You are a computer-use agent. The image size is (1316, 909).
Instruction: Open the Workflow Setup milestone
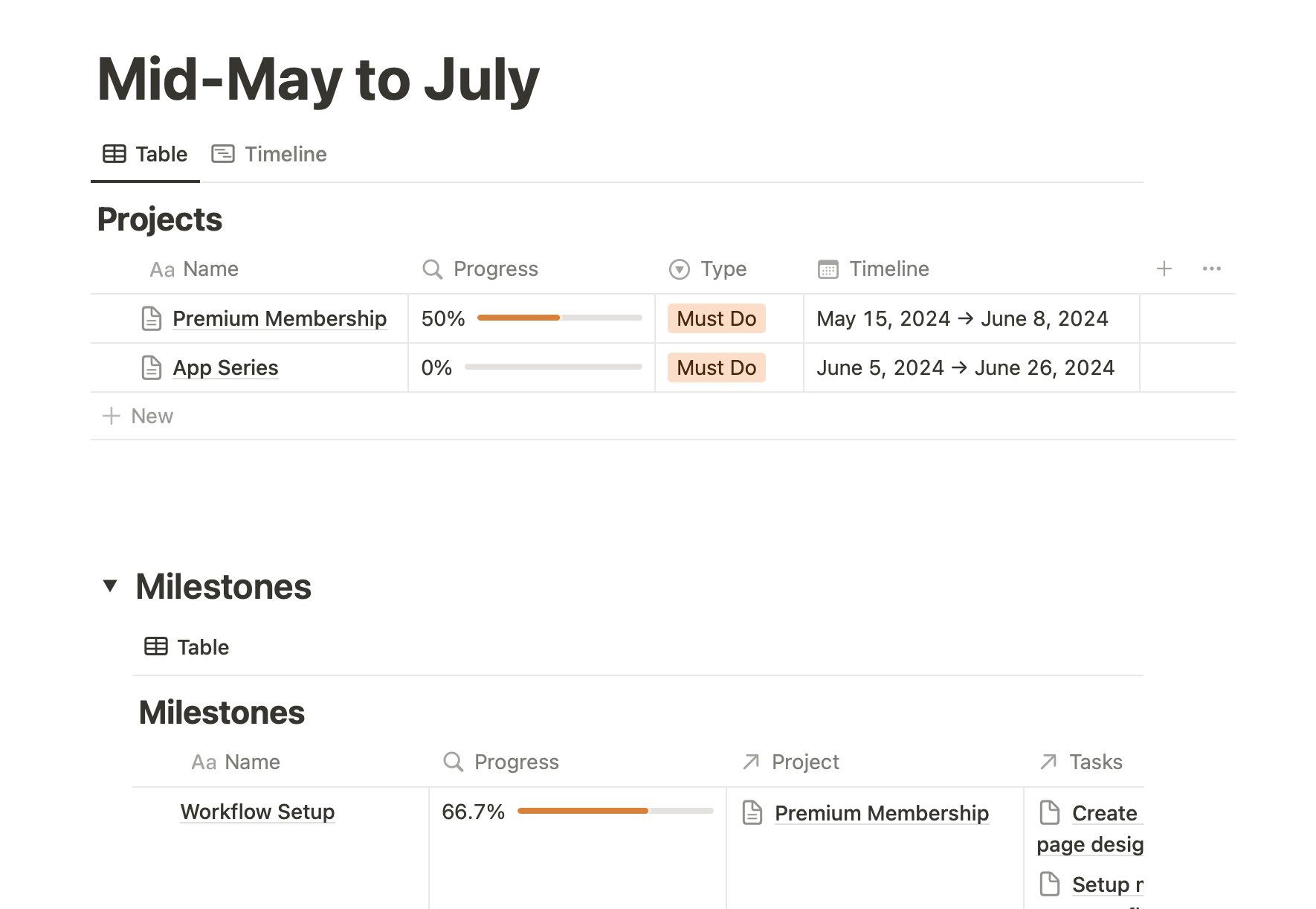coord(257,812)
